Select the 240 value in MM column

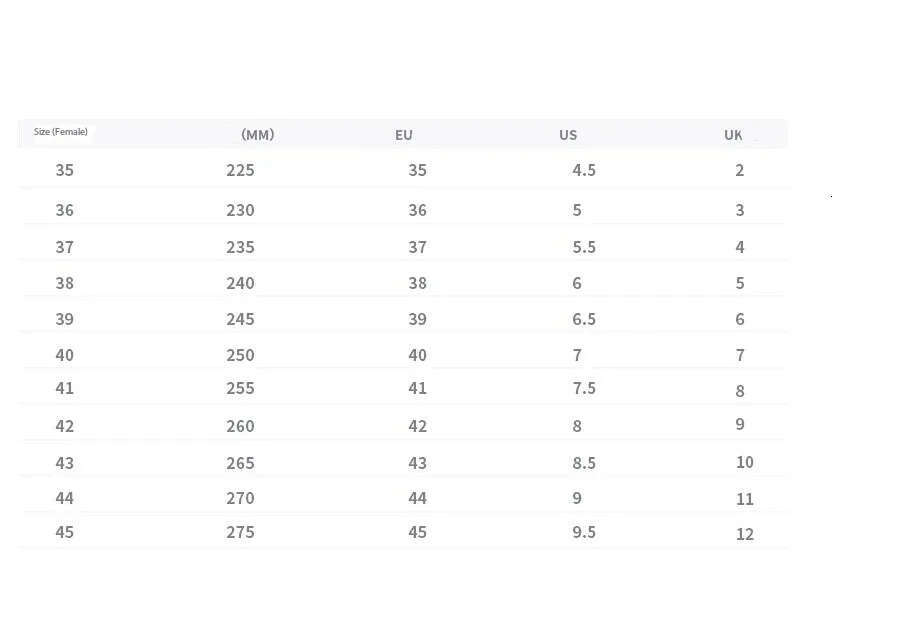point(240,284)
